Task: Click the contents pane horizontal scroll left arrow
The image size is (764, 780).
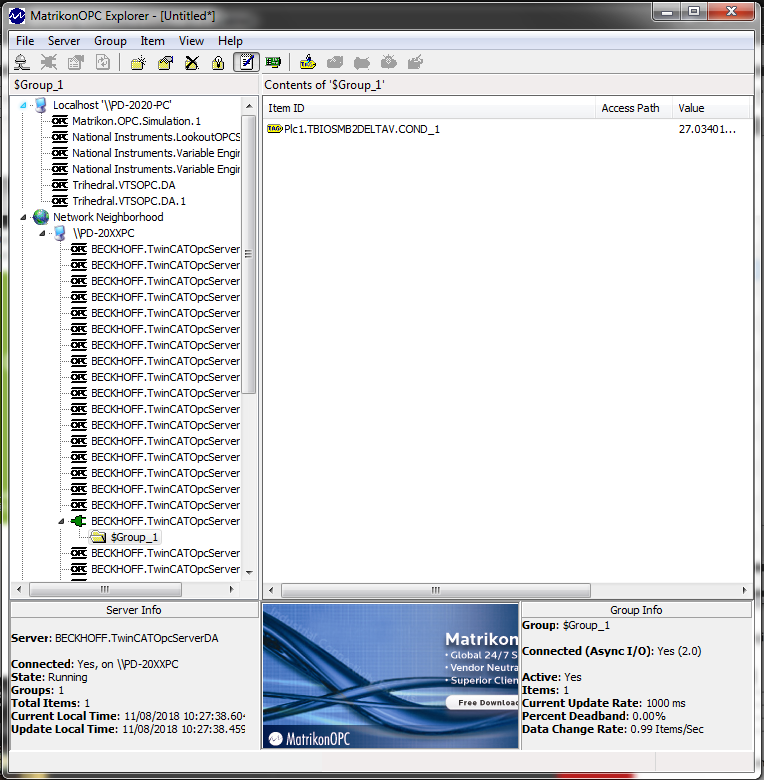Action: tap(271, 590)
